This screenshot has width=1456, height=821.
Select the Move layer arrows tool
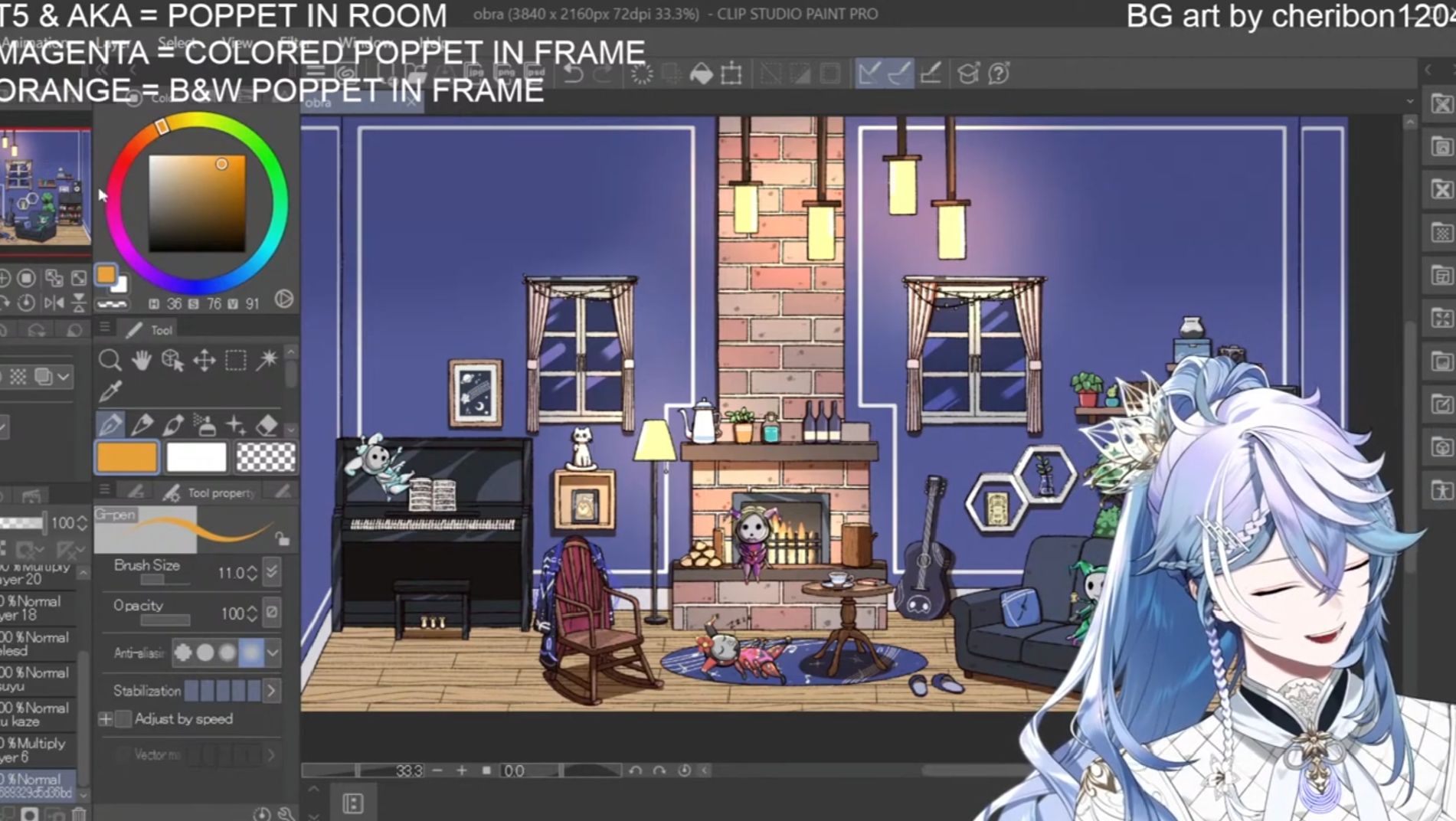(x=204, y=359)
